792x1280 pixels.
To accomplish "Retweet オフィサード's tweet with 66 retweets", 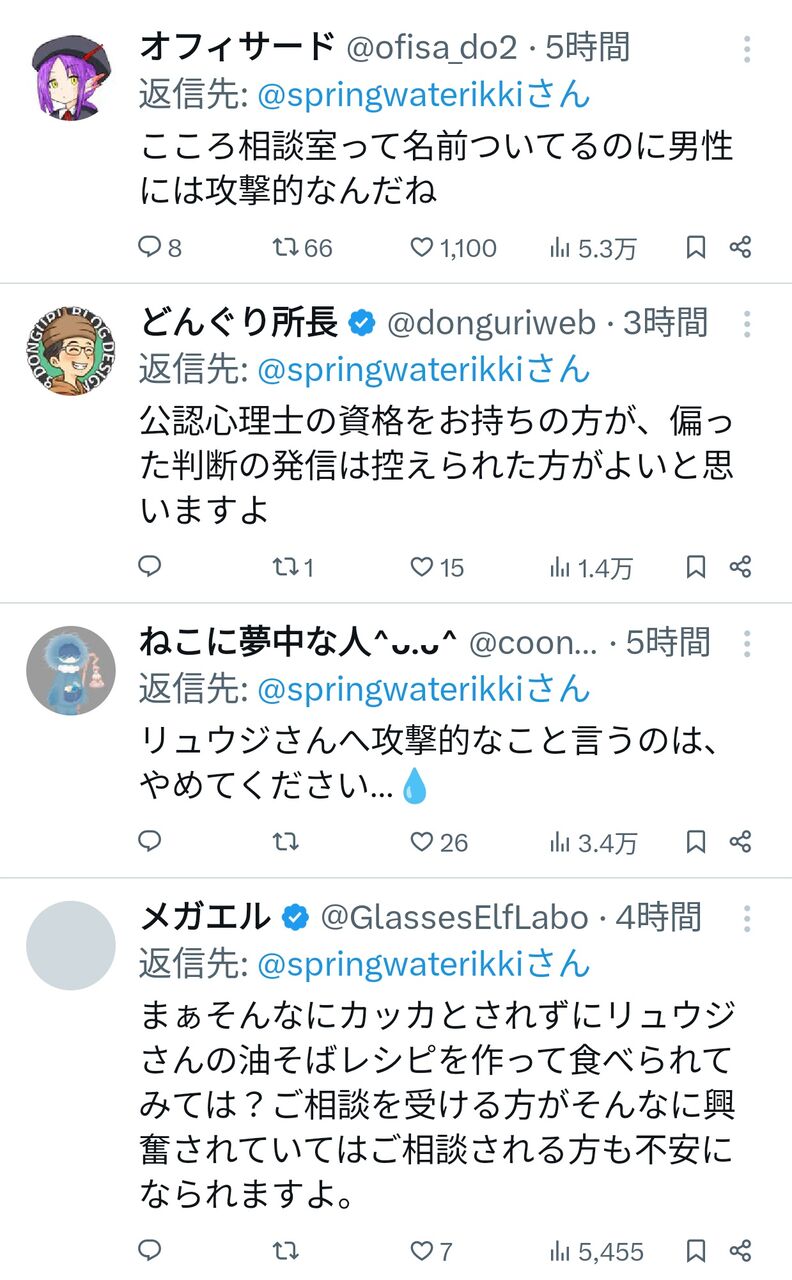I will tap(286, 247).
